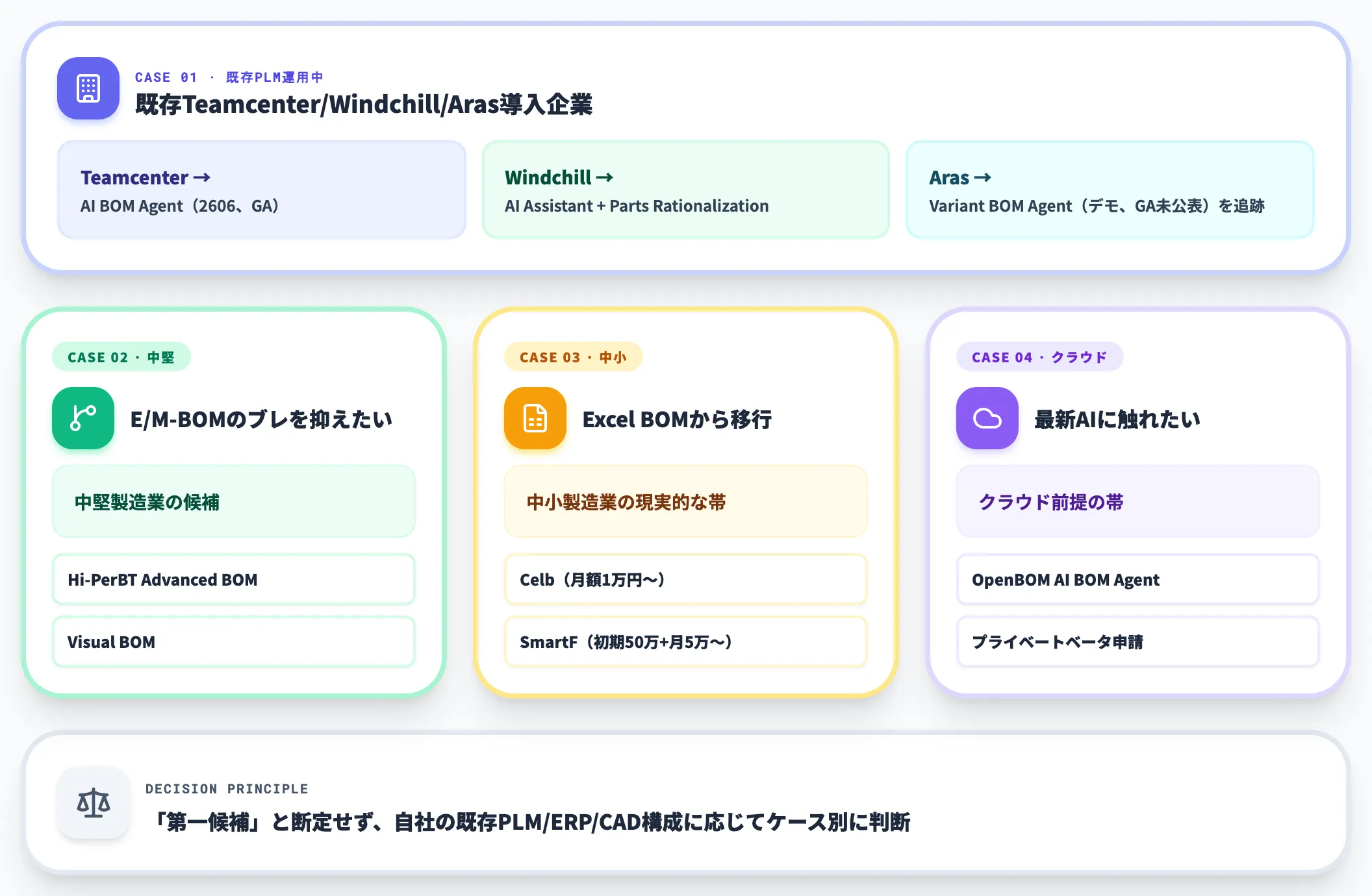Screen dimensions: 1372x896
Task: Click the 中堅製造業の候補 band
Action: tap(234, 501)
